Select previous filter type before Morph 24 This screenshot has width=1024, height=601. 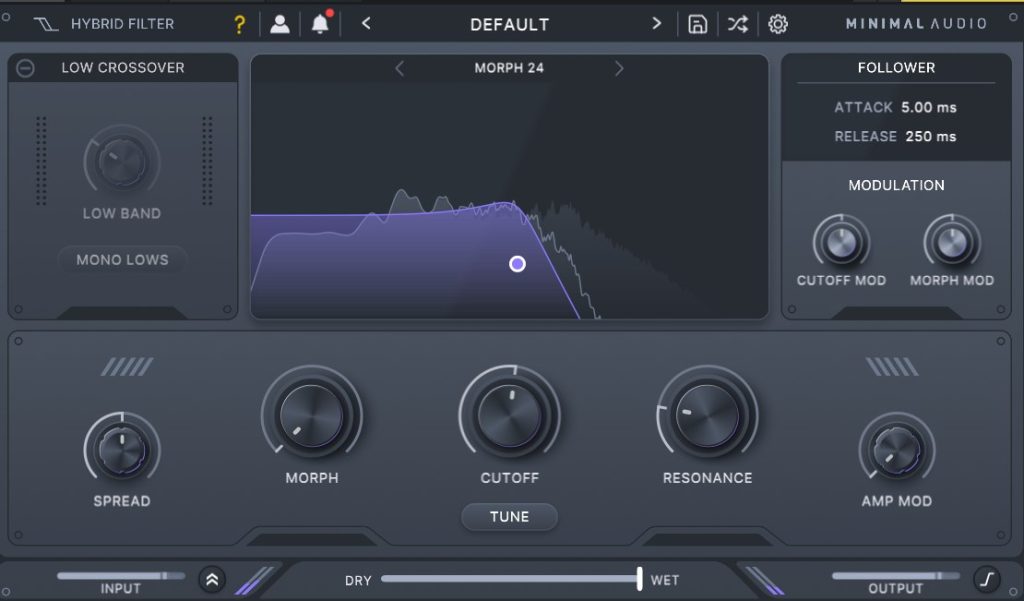click(x=400, y=68)
